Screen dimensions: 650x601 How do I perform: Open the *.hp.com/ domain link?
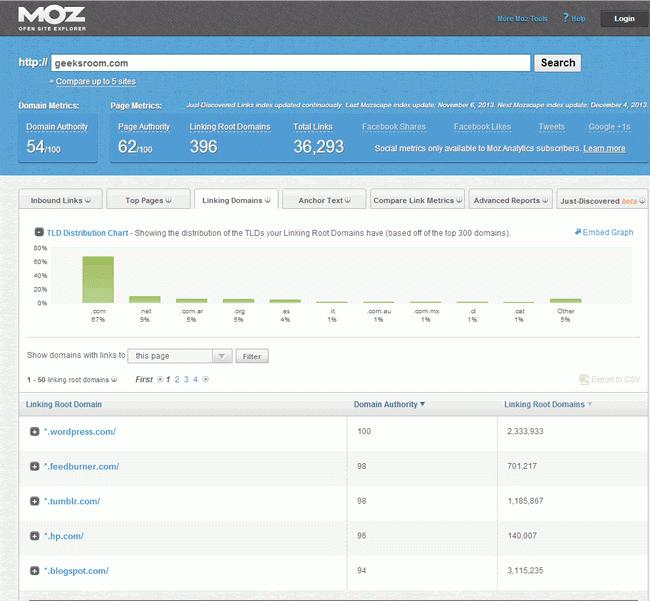(64, 536)
